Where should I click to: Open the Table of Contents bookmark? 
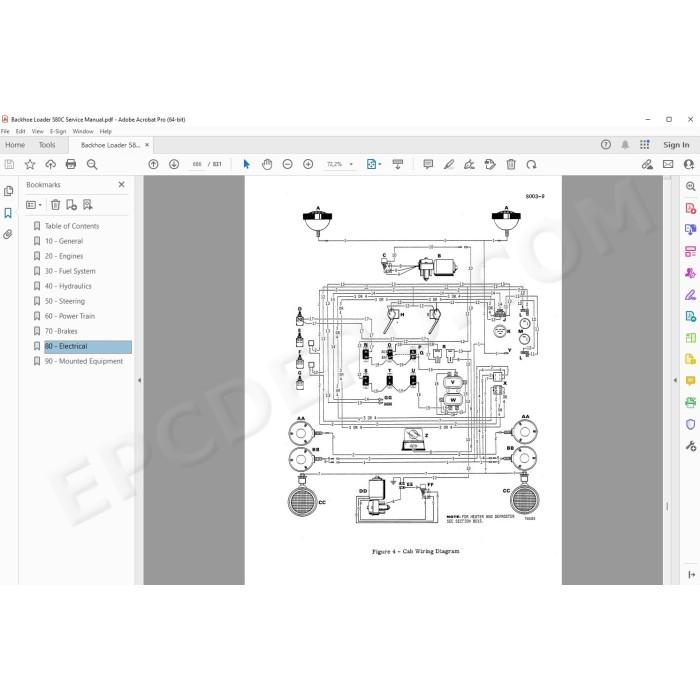coord(72,226)
